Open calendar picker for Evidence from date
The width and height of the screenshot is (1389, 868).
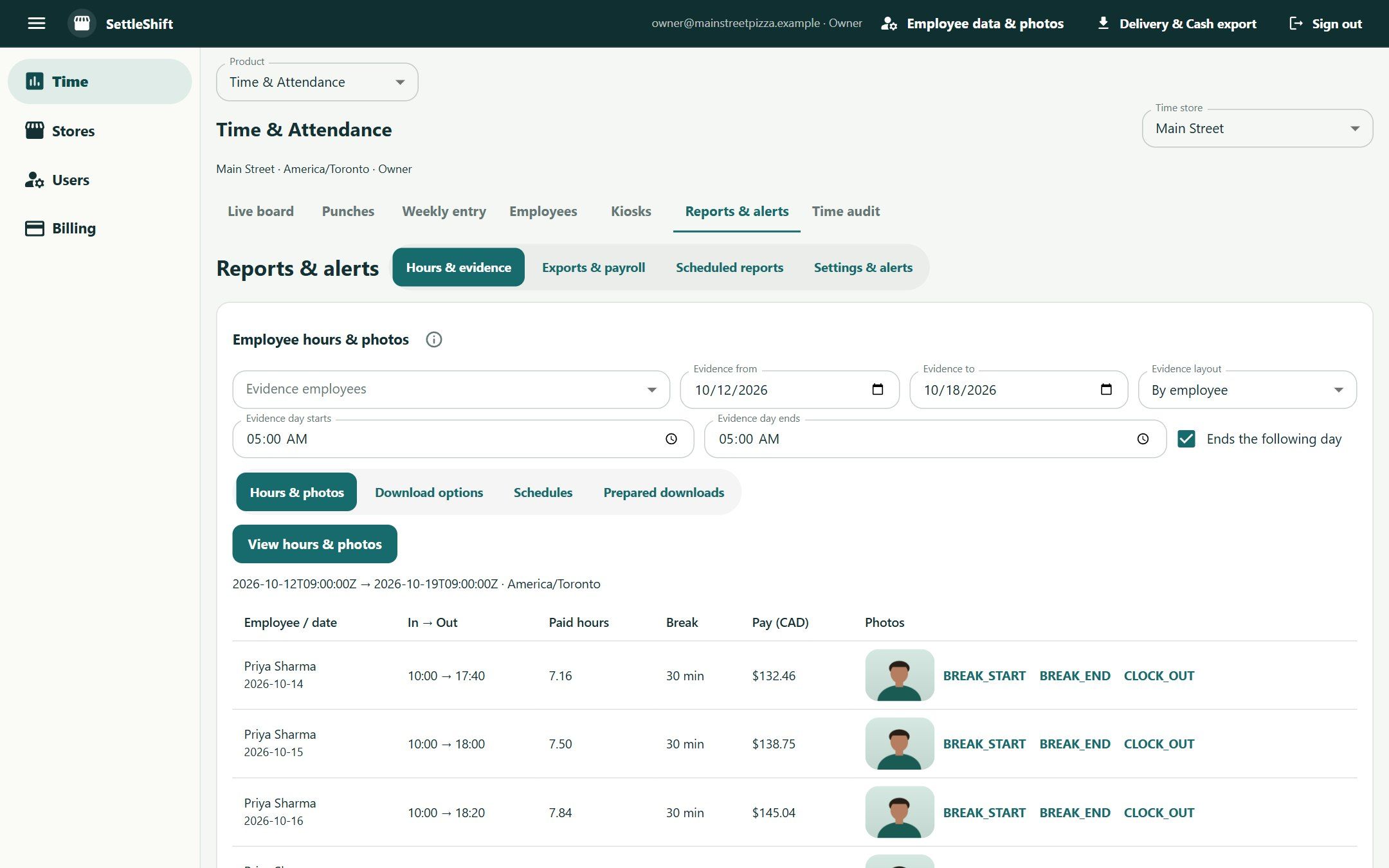tap(877, 389)
